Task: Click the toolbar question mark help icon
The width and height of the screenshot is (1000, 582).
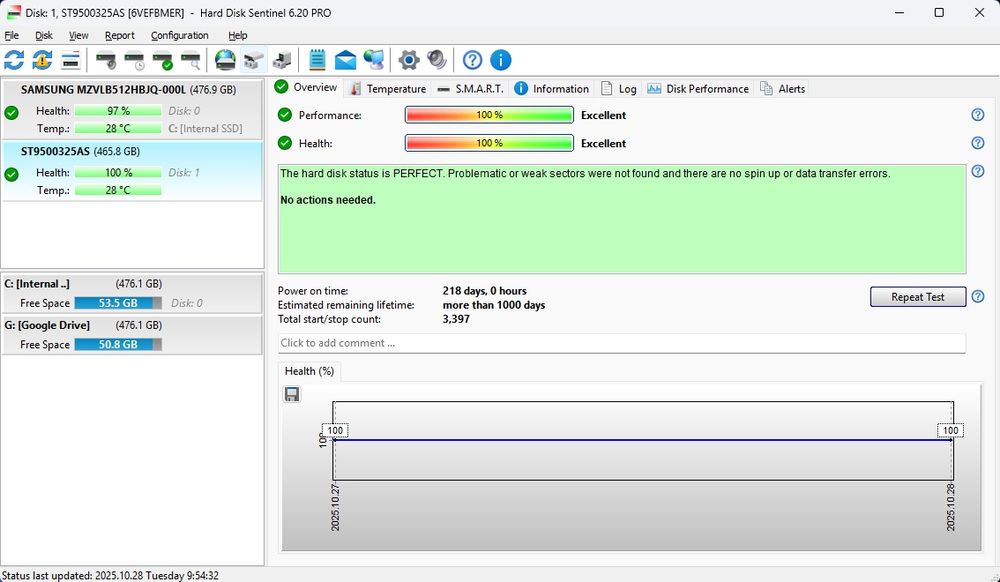Action: click(472, 61)
